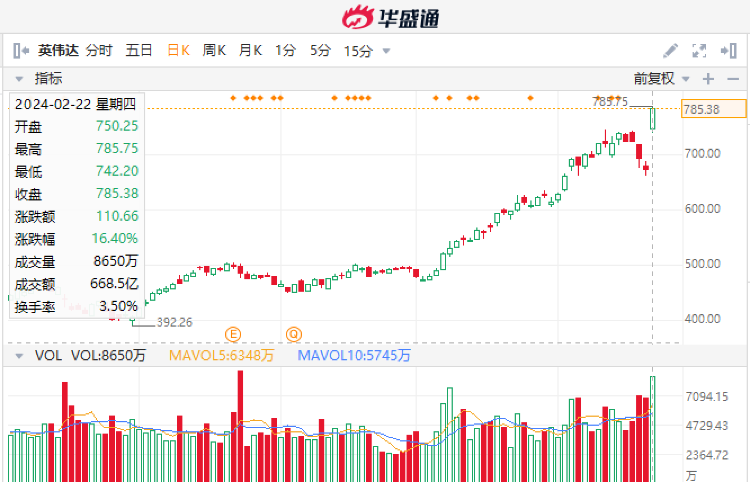Click the date 2024-02-22 星期四
Image resolution: width=750 pixels, height=482 pixels.
tap(75, 104)
